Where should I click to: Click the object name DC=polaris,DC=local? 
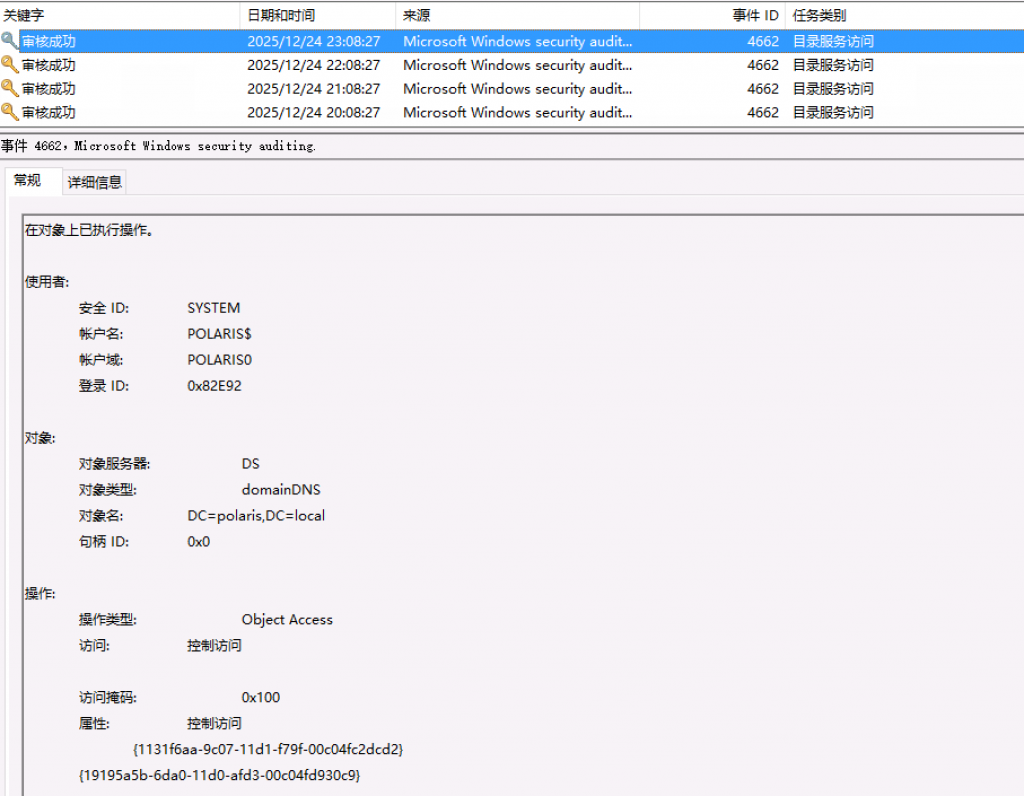pyautogui.click(x=256, y=516)
